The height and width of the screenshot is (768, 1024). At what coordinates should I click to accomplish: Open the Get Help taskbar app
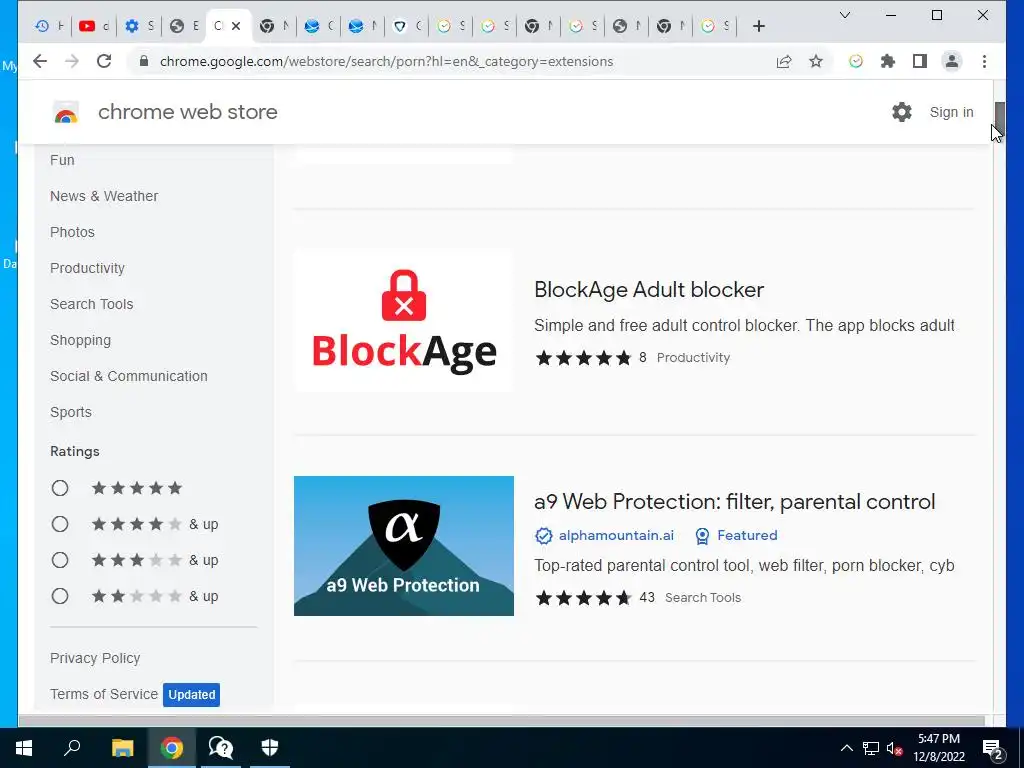pos(221,748)
